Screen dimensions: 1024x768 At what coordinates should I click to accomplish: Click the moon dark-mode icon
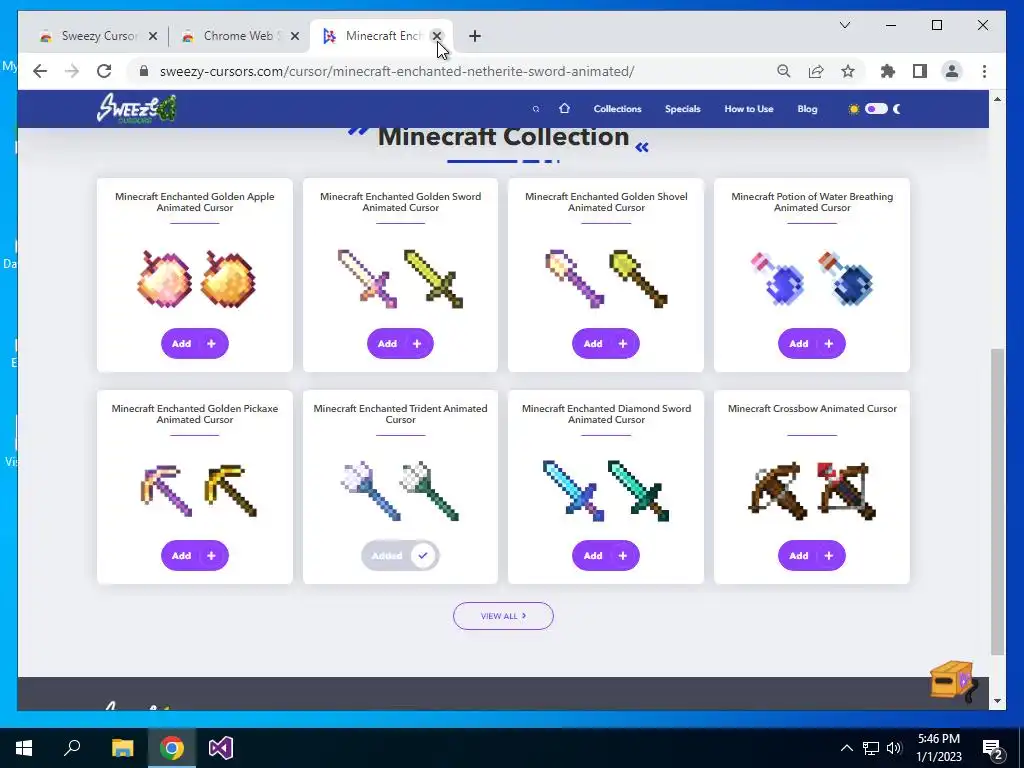click(x=897, y=109)
